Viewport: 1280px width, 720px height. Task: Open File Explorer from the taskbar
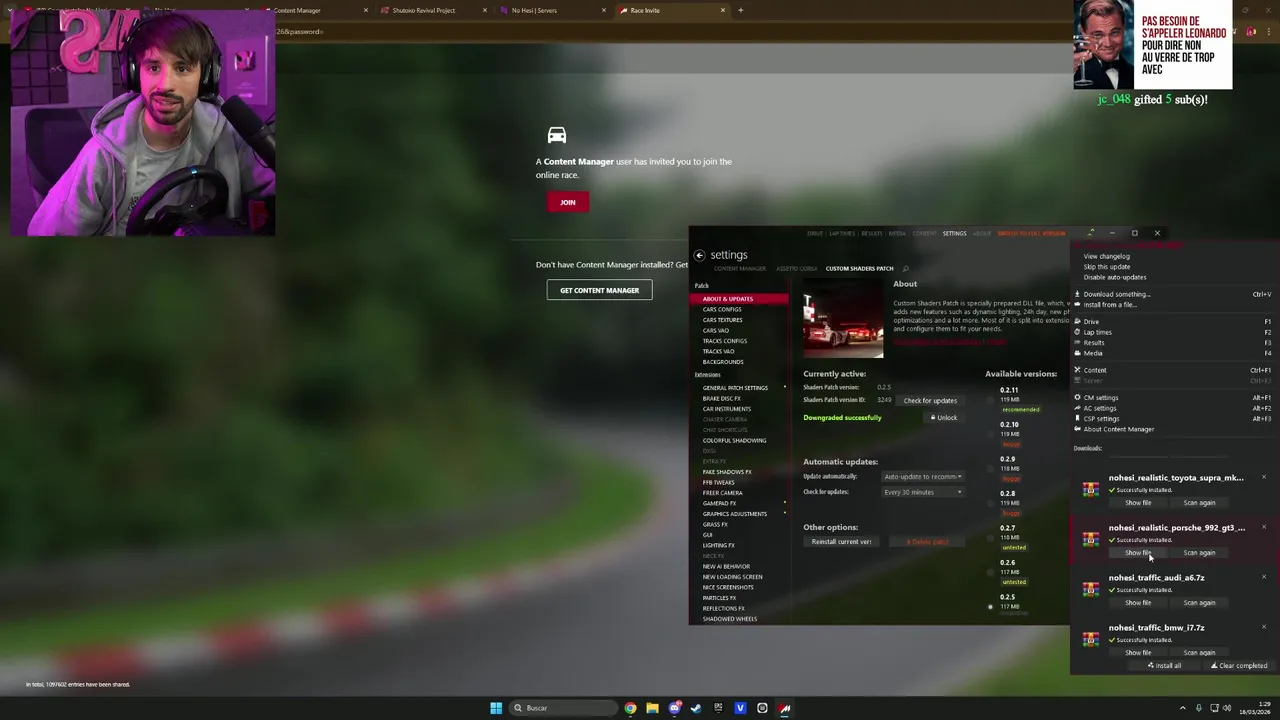click(652, 708)
